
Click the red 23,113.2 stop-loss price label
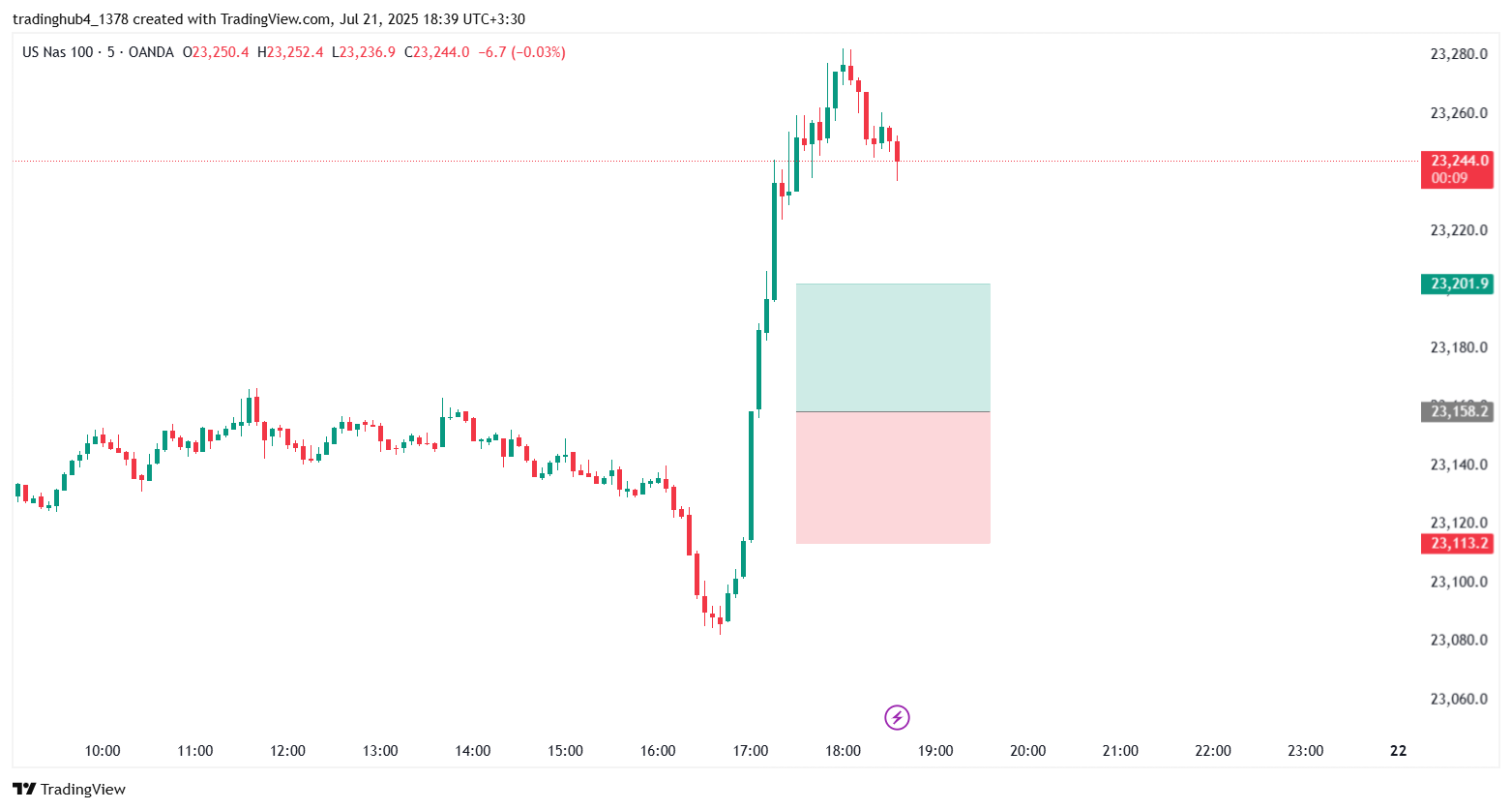coord(1458,543)
